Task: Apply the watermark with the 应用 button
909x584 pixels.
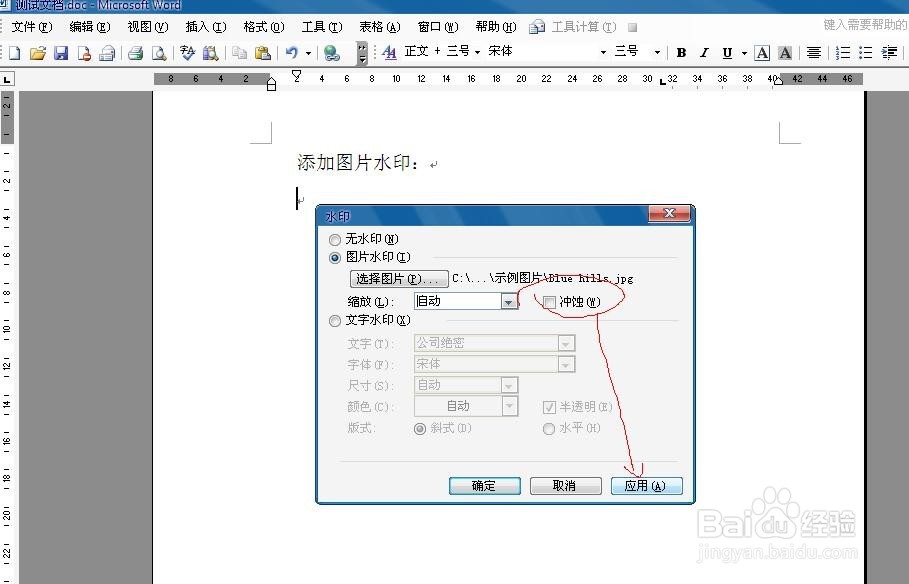Action: [x=645, y=484]
